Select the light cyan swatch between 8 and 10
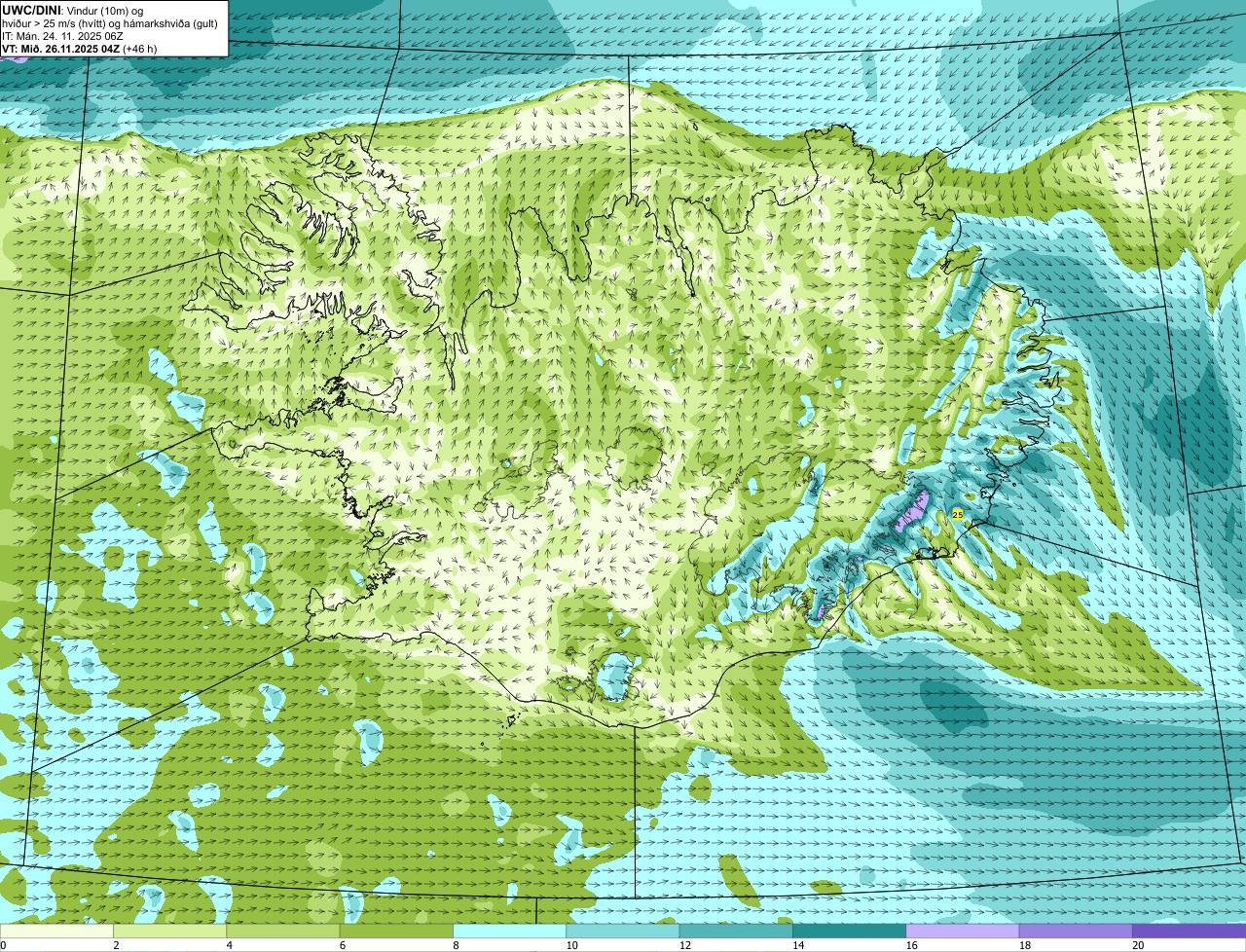Image resolution: width=1246 pixels, height=952 pixels. click(509, 931)
